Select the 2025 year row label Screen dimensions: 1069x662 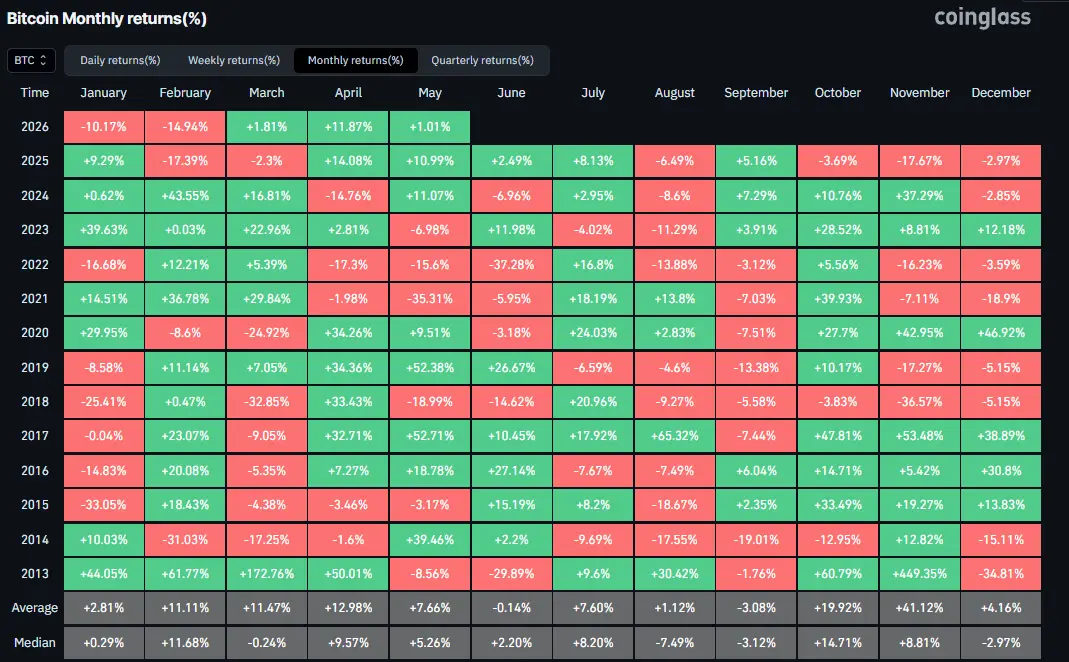coord(35,161)
